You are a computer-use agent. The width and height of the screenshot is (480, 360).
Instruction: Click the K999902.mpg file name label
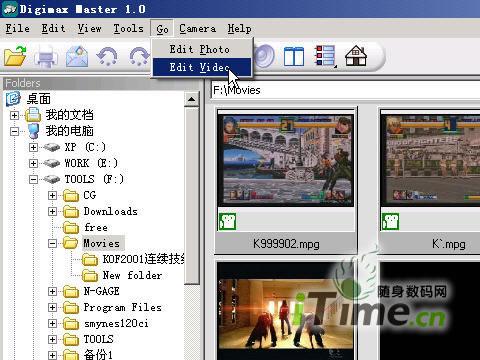(x=286, y=244)
